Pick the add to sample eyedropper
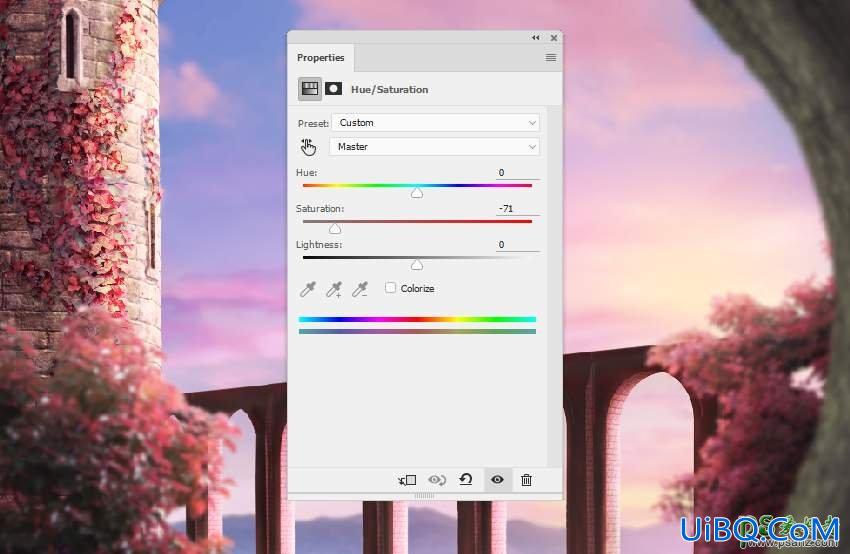This screenshot has width=850, height=554. [334, 289]
